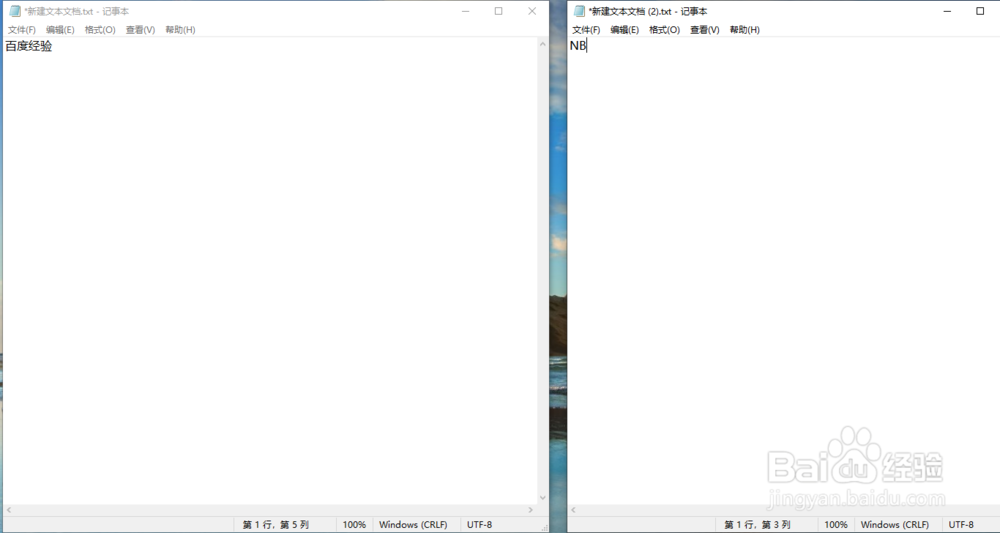Screen dimensions: 1000x533
Task: Open 文件(F) menu in right Notepad (2) window
Action: pyautogui.click(x=586, y=30)
